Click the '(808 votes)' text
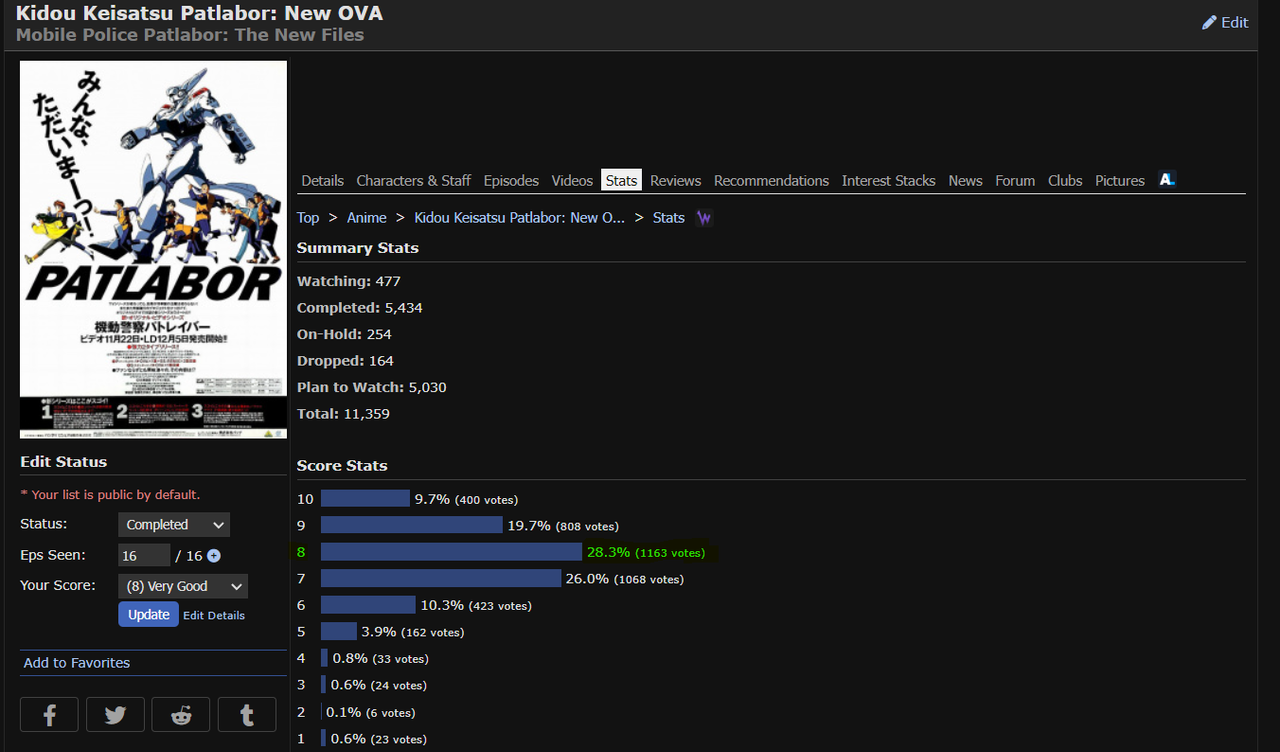Image resolution: width=1280 pixels, height=752 pixels. pyautogui.click(x=587, y=526)
